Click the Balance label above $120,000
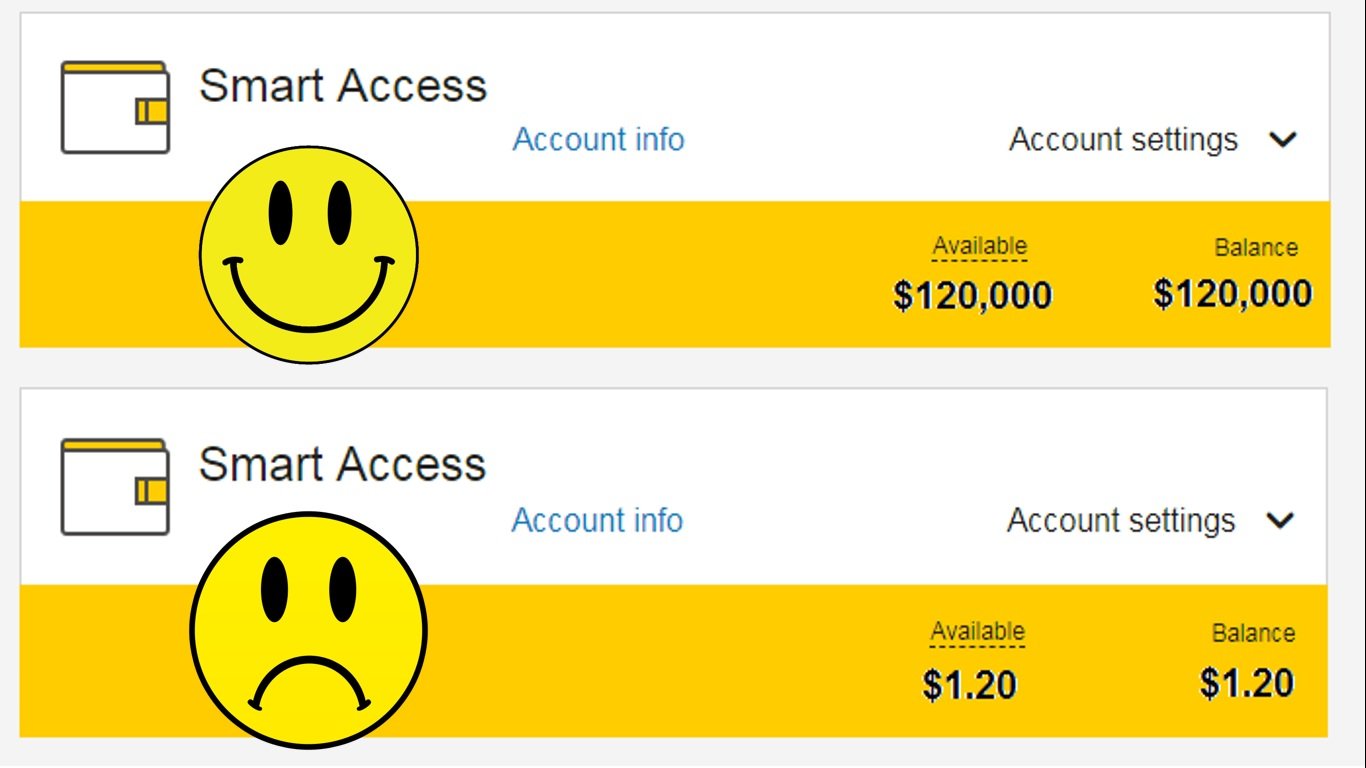Screen dimensions: 1366x768 click(1256, 248)
